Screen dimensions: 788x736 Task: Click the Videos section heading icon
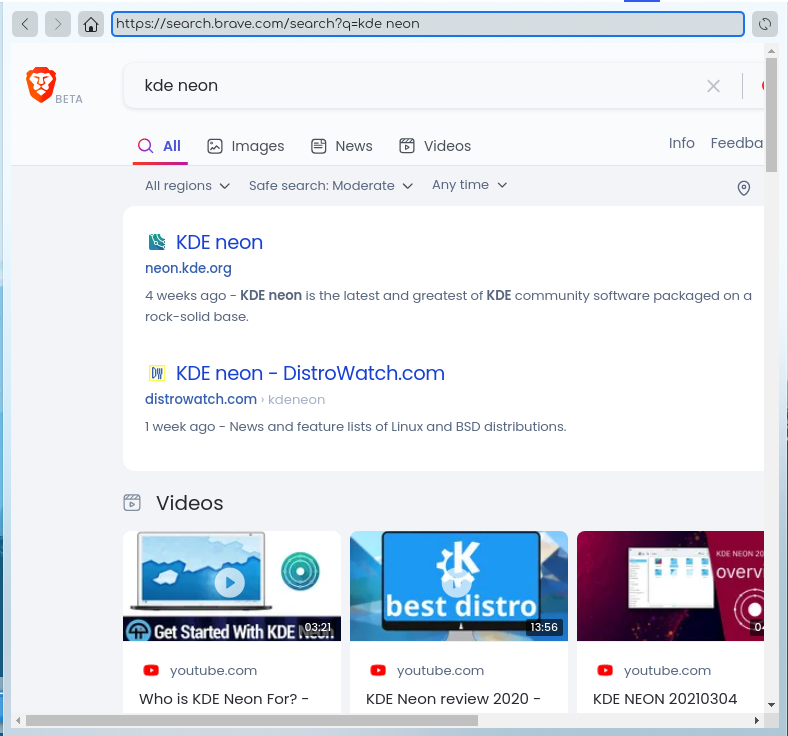pyautogui.click(x=132, y=502)
